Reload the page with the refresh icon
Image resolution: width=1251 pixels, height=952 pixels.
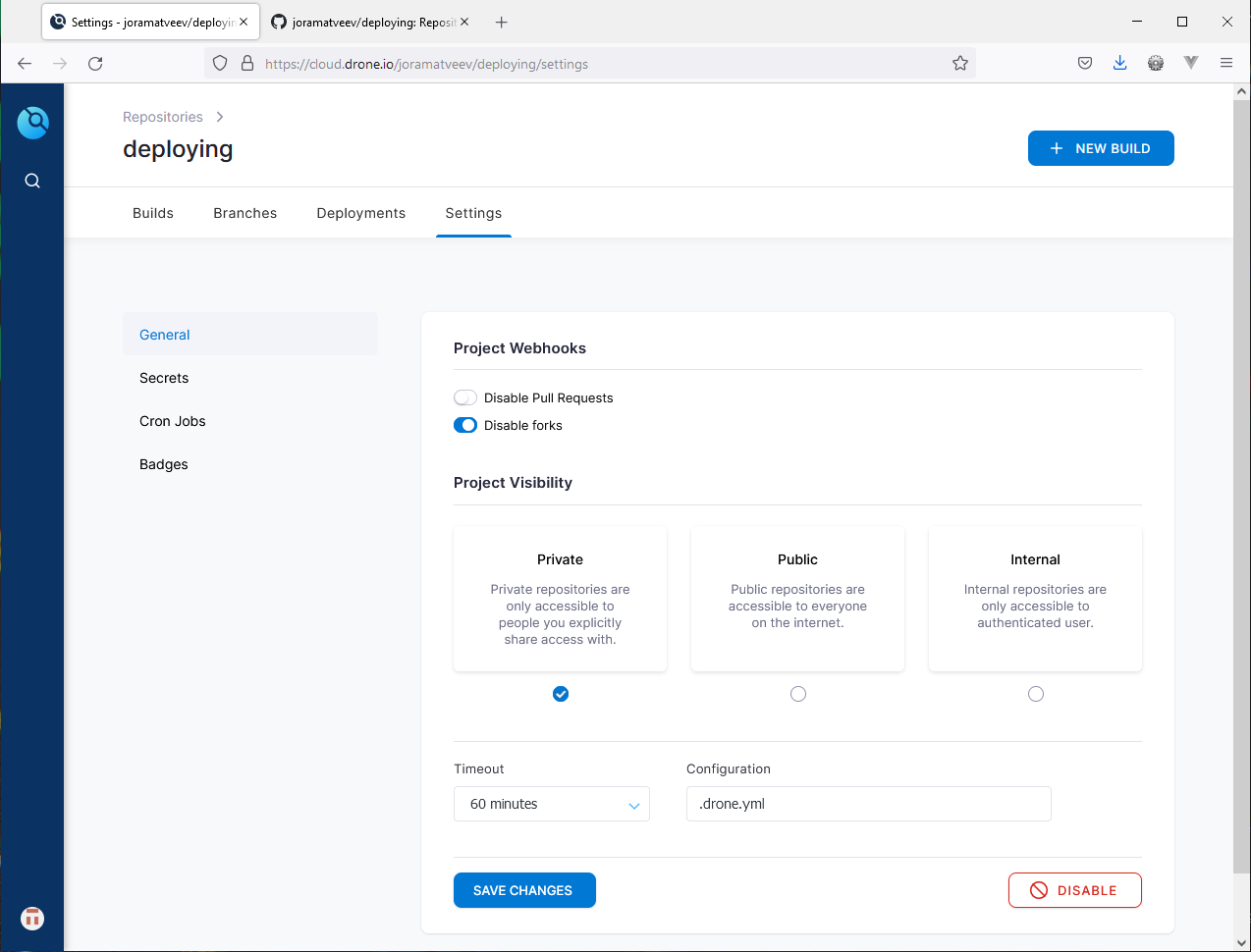95,64
